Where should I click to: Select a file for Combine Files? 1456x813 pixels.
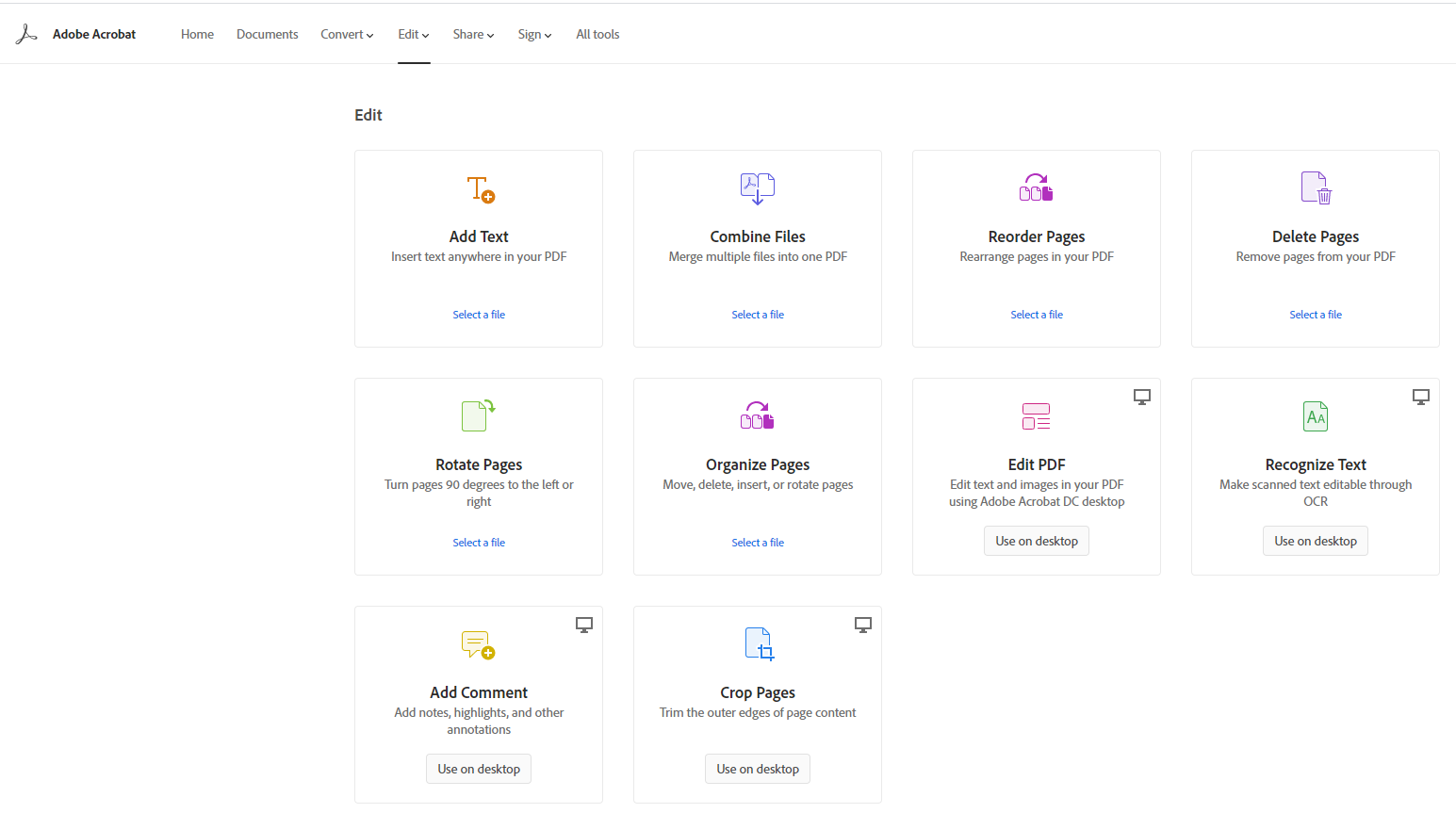[758, 315]
